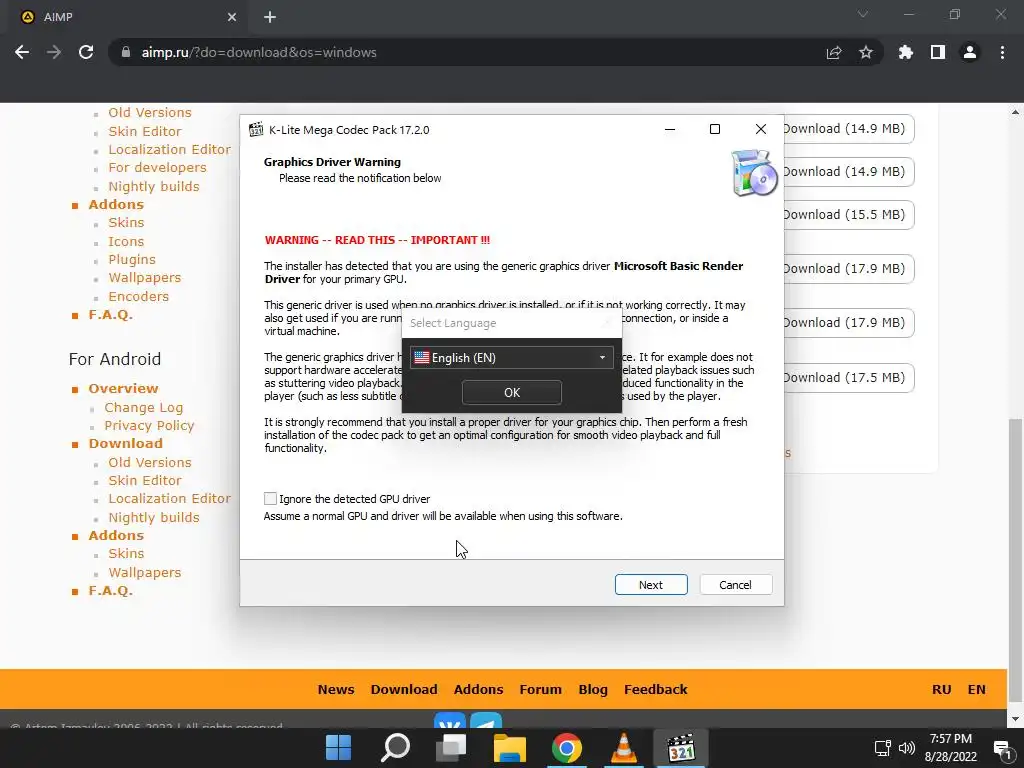1024x768 pixels.
Task: Open a new Chrome tab
Action: (270, 17)
